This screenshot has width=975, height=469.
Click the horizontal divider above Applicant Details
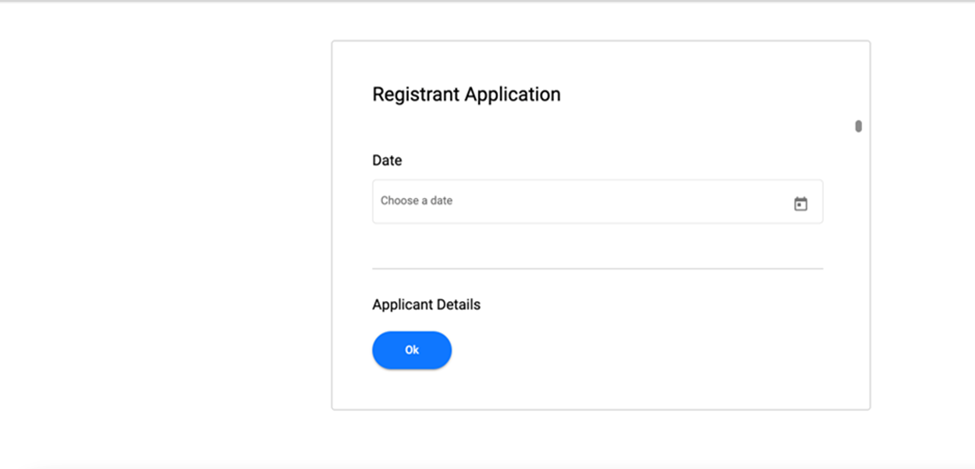(597, 269)
